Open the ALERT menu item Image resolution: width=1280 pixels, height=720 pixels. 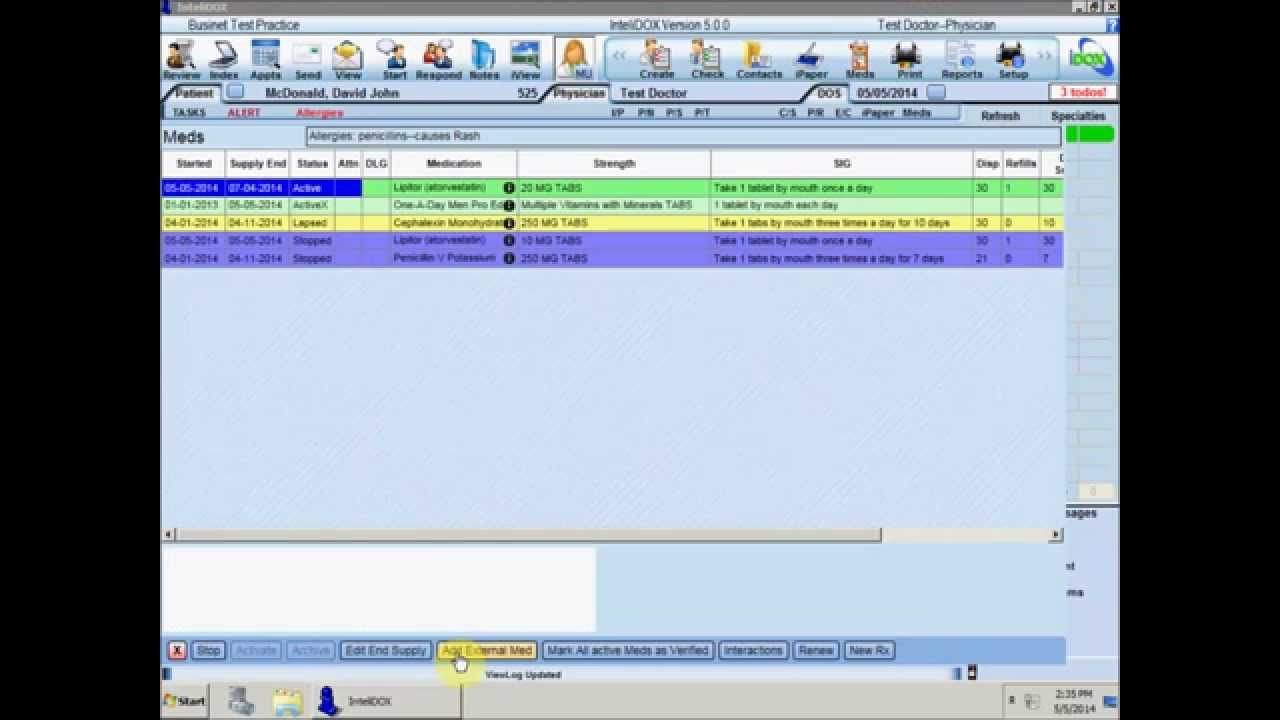(x=244, y=113)
